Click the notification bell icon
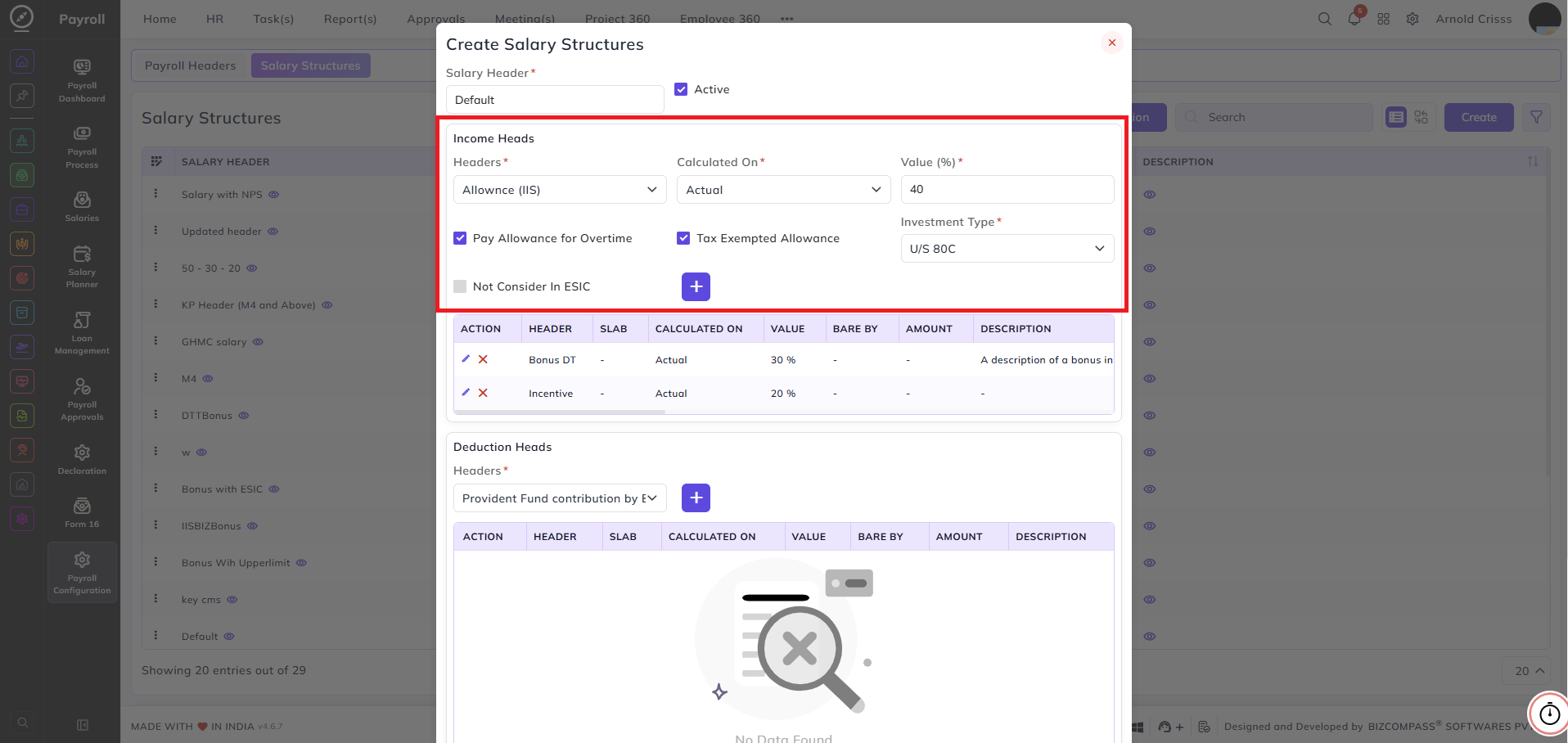This screenshot has width=1568, height=743. point(1354,19)
